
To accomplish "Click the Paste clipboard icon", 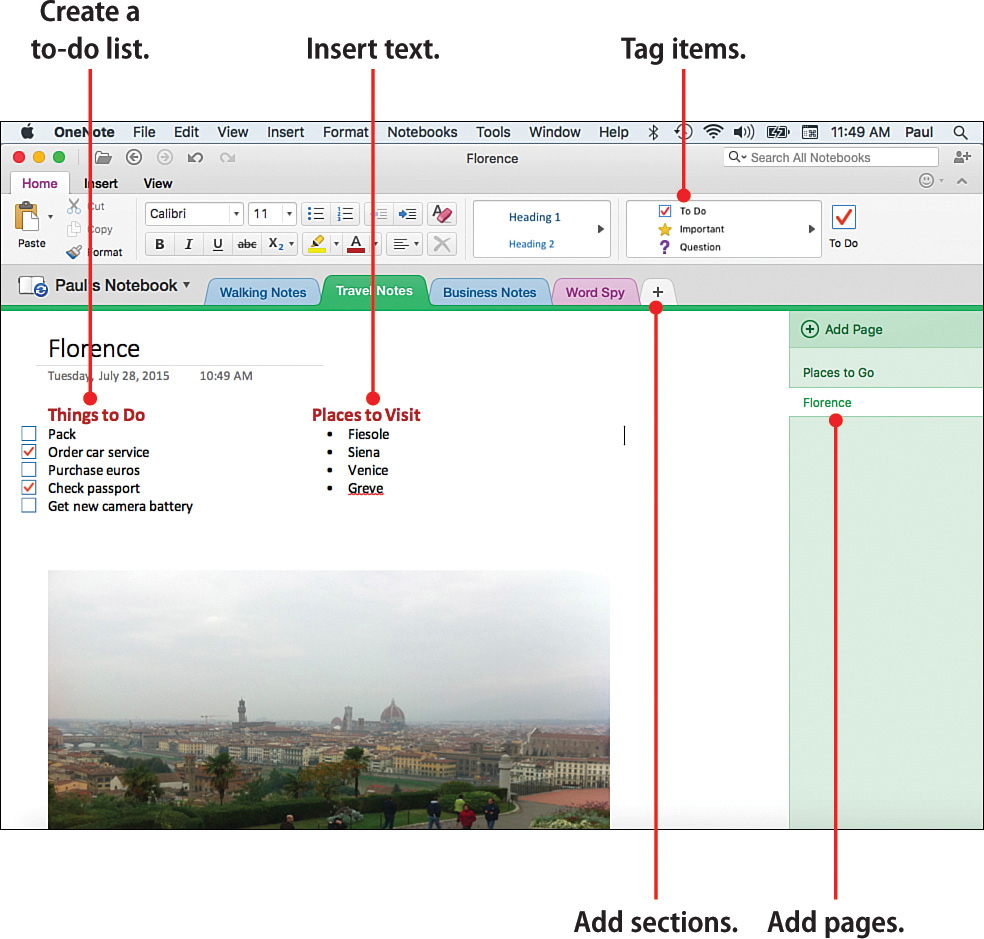I will [x=27, y=217].
